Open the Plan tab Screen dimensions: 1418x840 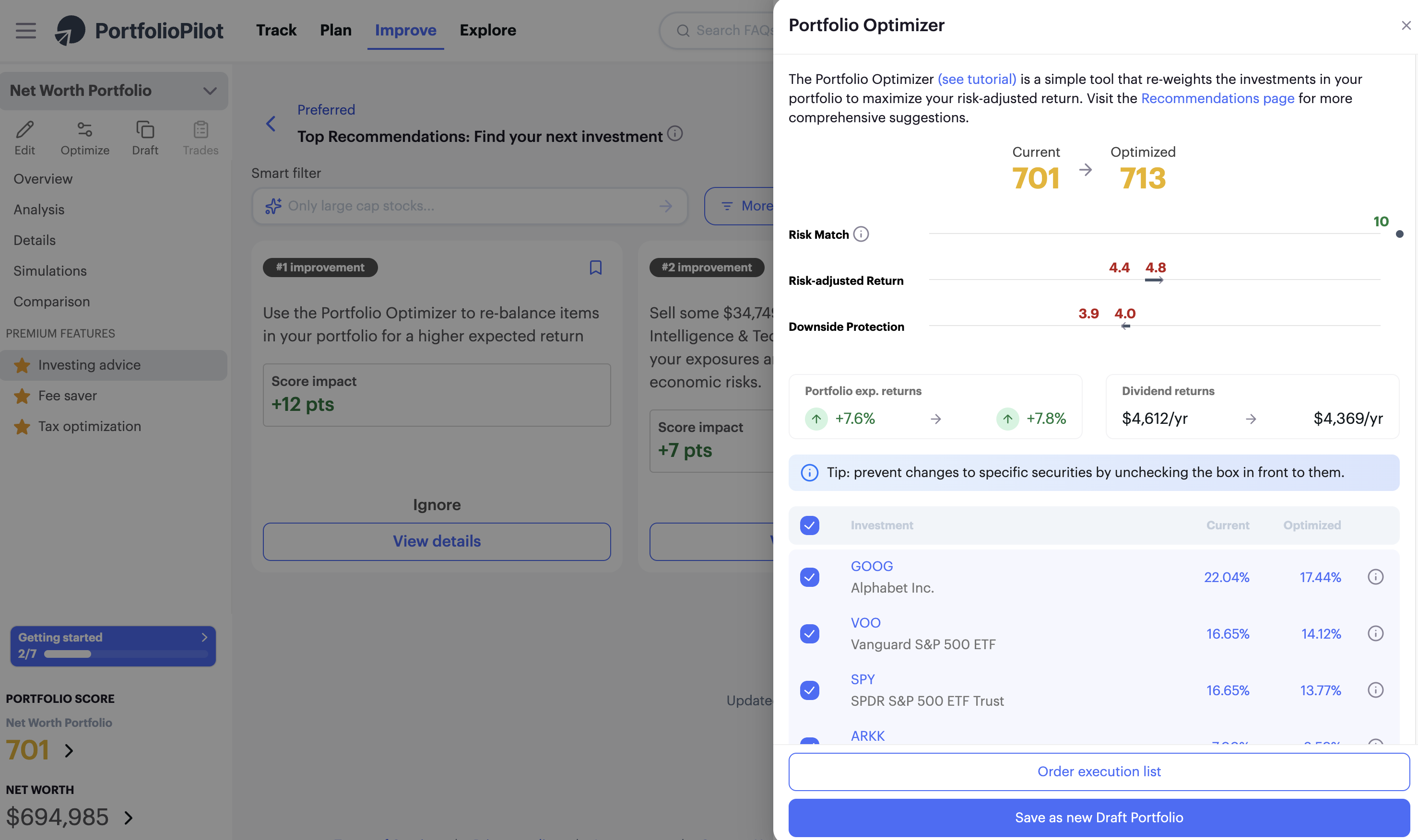[x=335, y=30]
